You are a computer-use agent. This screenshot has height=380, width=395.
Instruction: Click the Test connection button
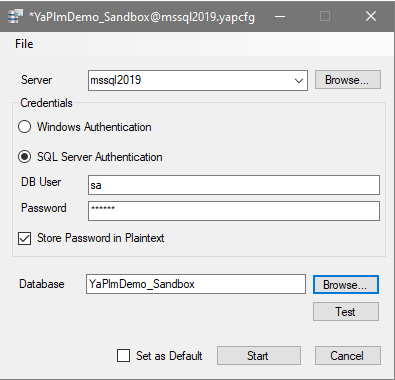346,312
